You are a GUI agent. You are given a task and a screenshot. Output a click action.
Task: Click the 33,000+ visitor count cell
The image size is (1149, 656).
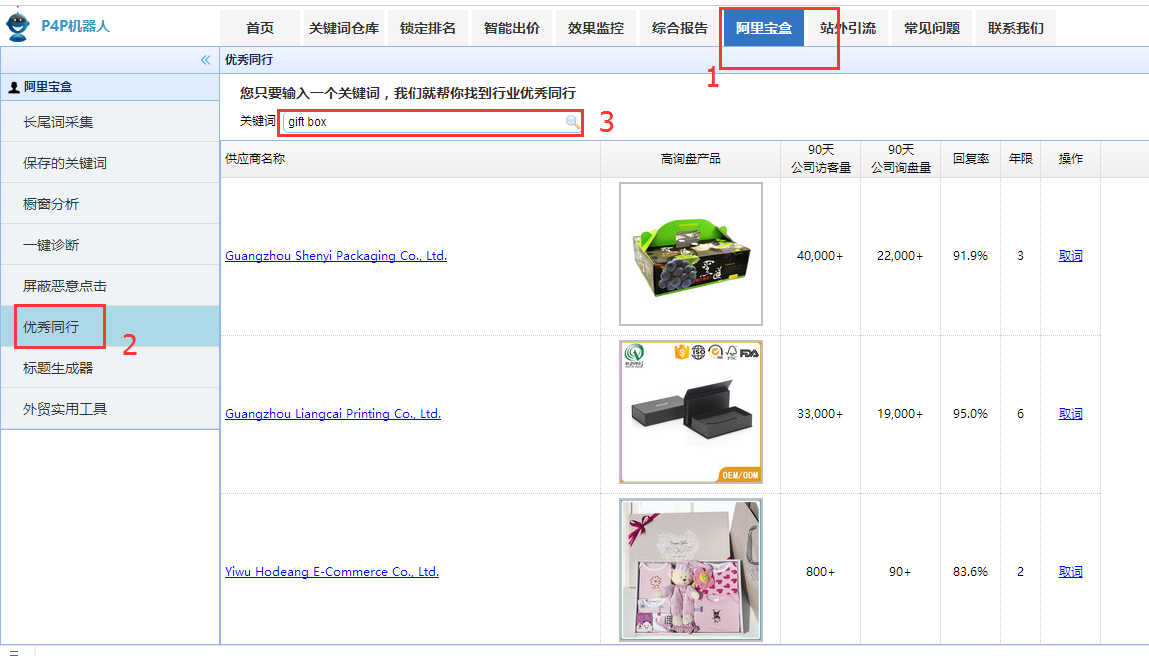(820, 414)
